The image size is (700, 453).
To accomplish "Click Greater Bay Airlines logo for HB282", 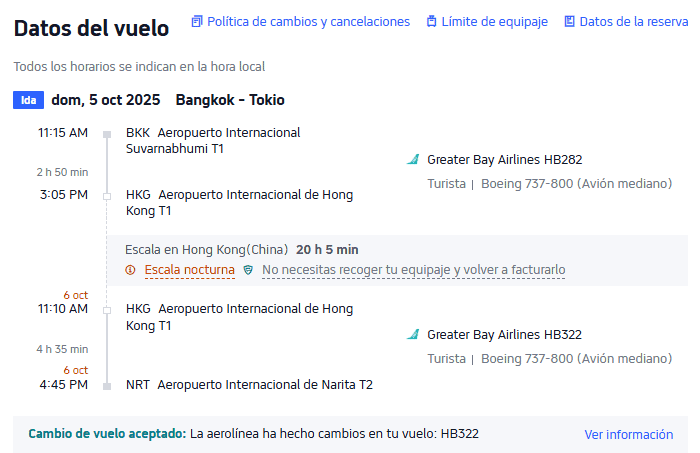I will click(x=413, y=159).
